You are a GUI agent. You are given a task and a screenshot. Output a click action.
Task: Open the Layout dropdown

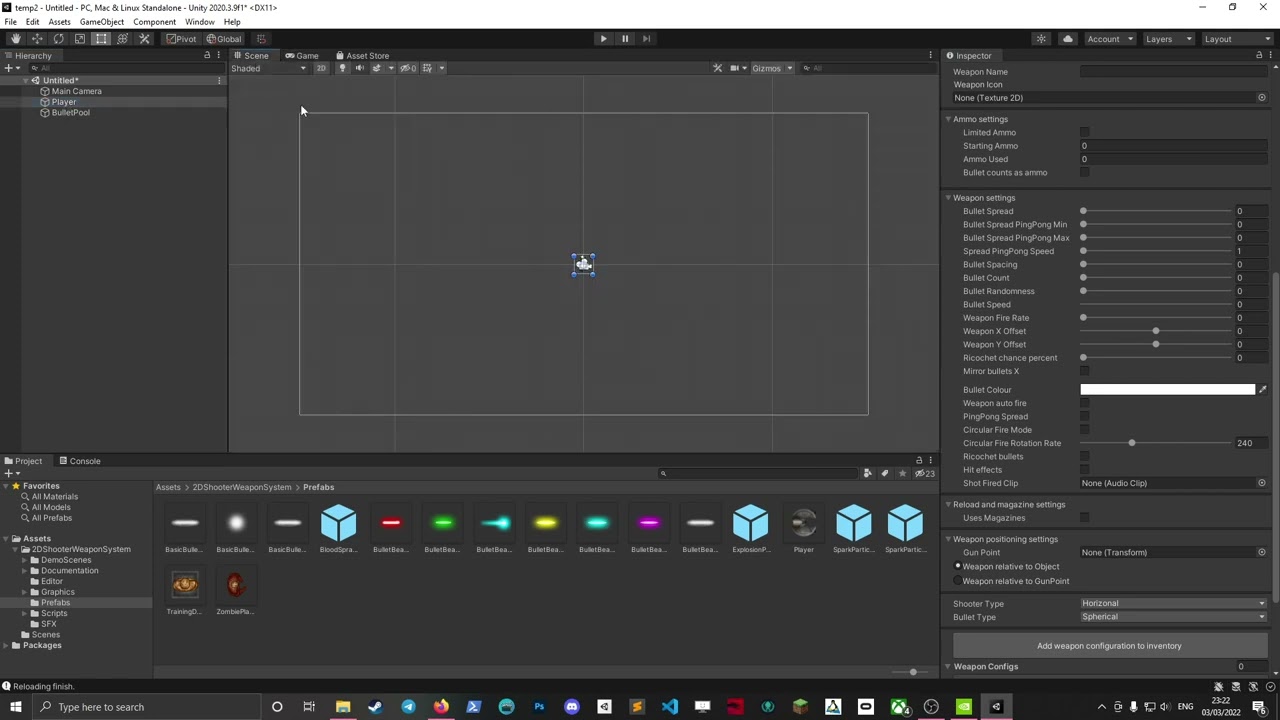coord(1236,39)
